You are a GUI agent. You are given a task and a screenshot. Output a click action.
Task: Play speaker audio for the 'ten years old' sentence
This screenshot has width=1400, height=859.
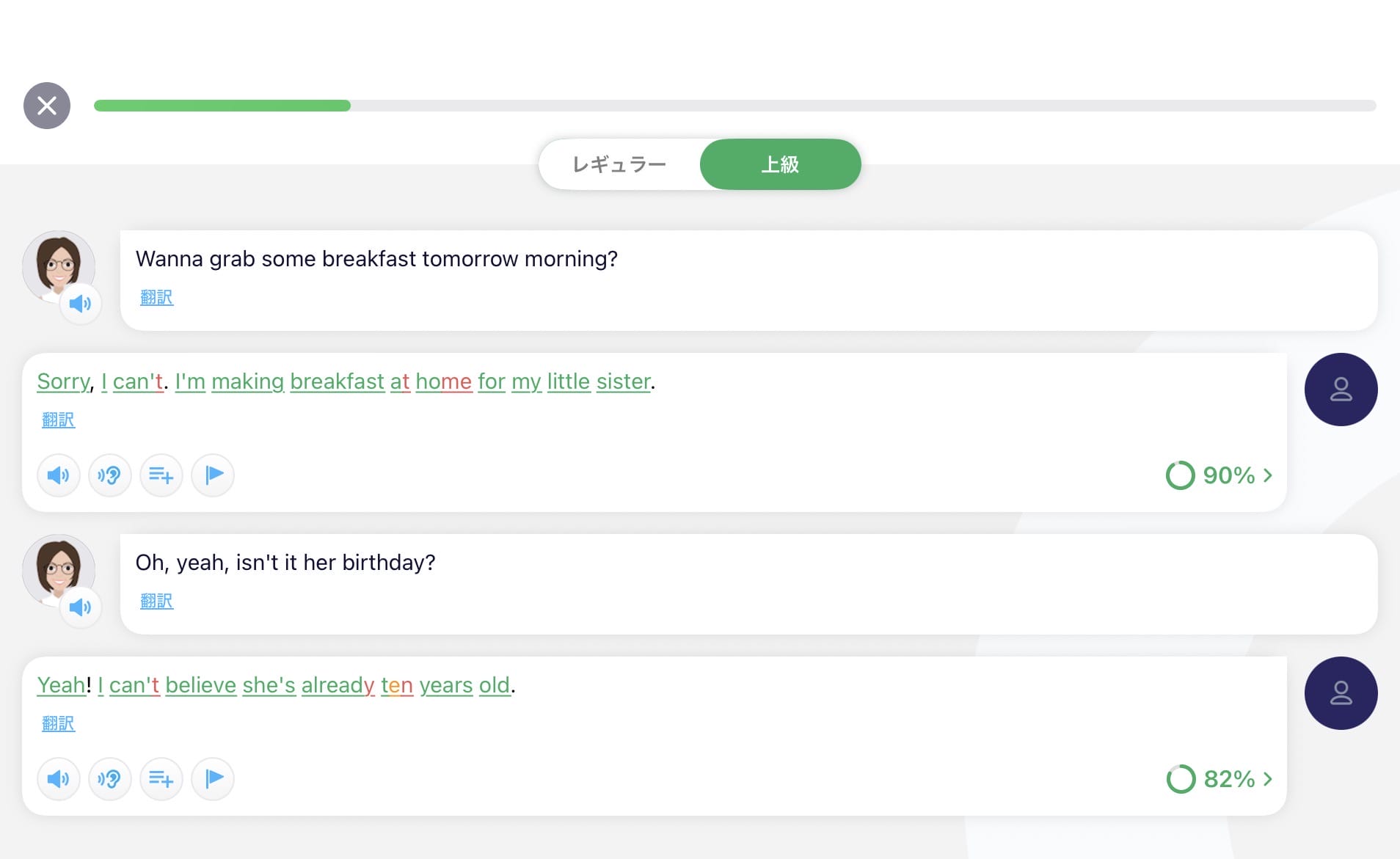click(58, 779)
